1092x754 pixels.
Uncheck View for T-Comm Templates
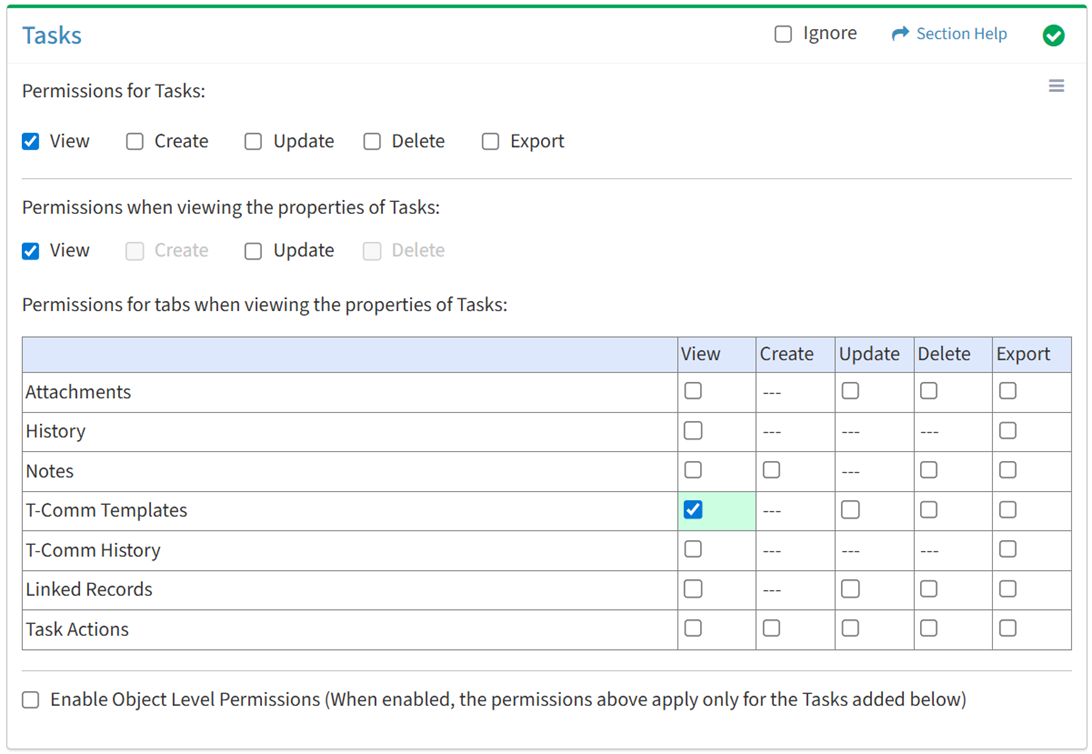(693, 510)
